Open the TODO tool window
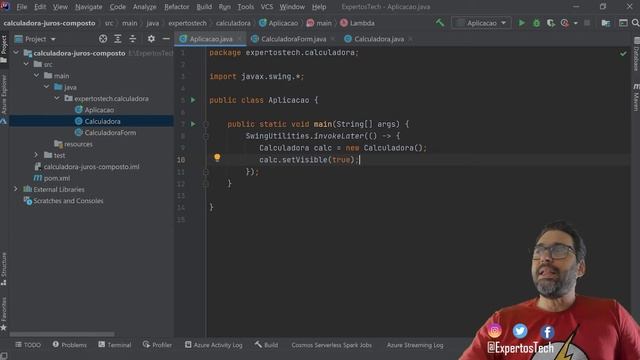The image size is (640, 360). pyautogui.click(x=28, y=345)
